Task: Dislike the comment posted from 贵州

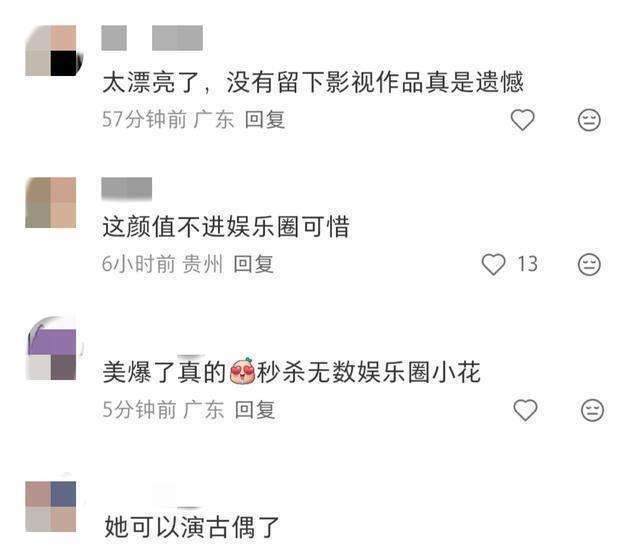Action: pyautogui.click(x=589, y=264)
